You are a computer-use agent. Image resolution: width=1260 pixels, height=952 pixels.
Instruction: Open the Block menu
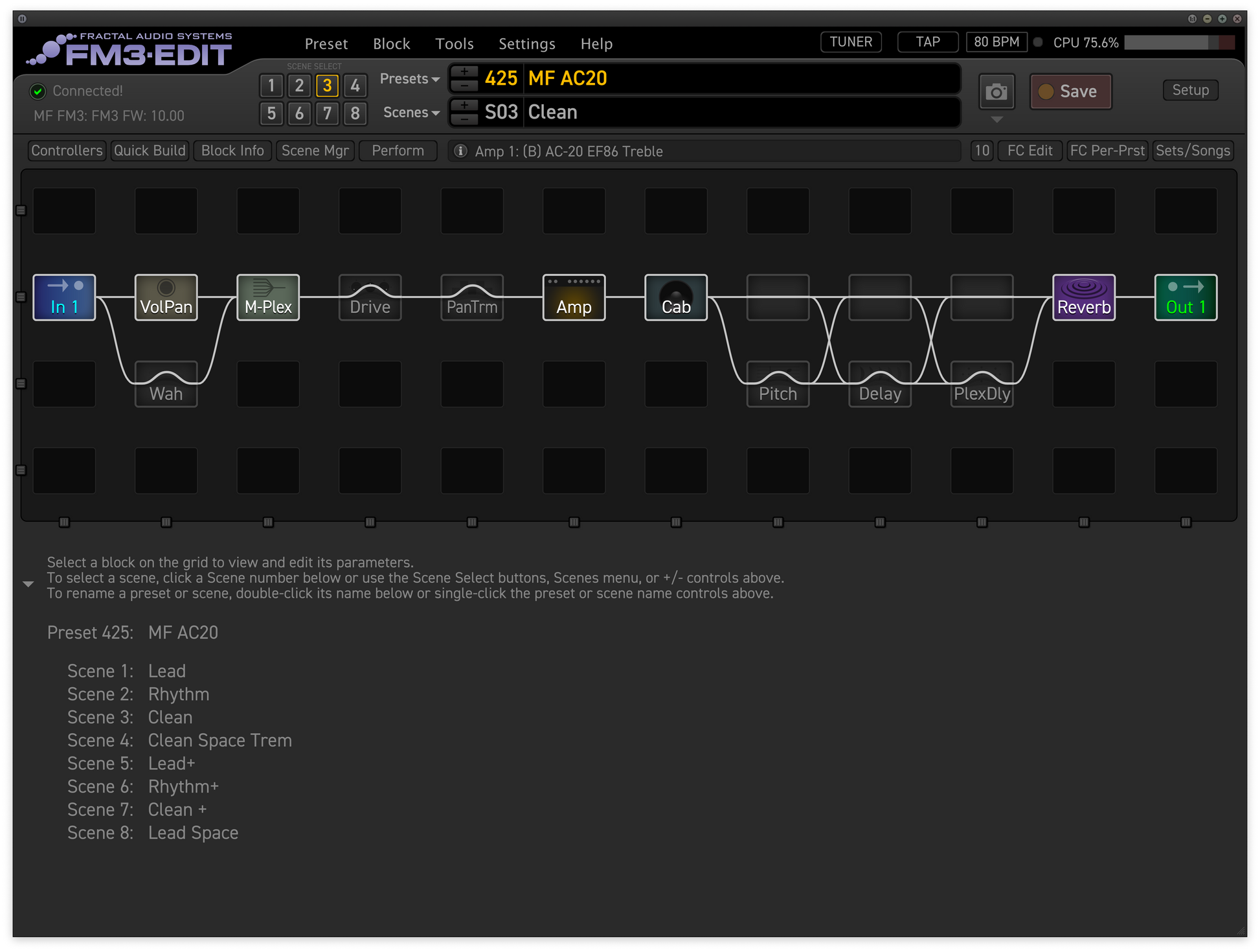click(x=391, y=44)
